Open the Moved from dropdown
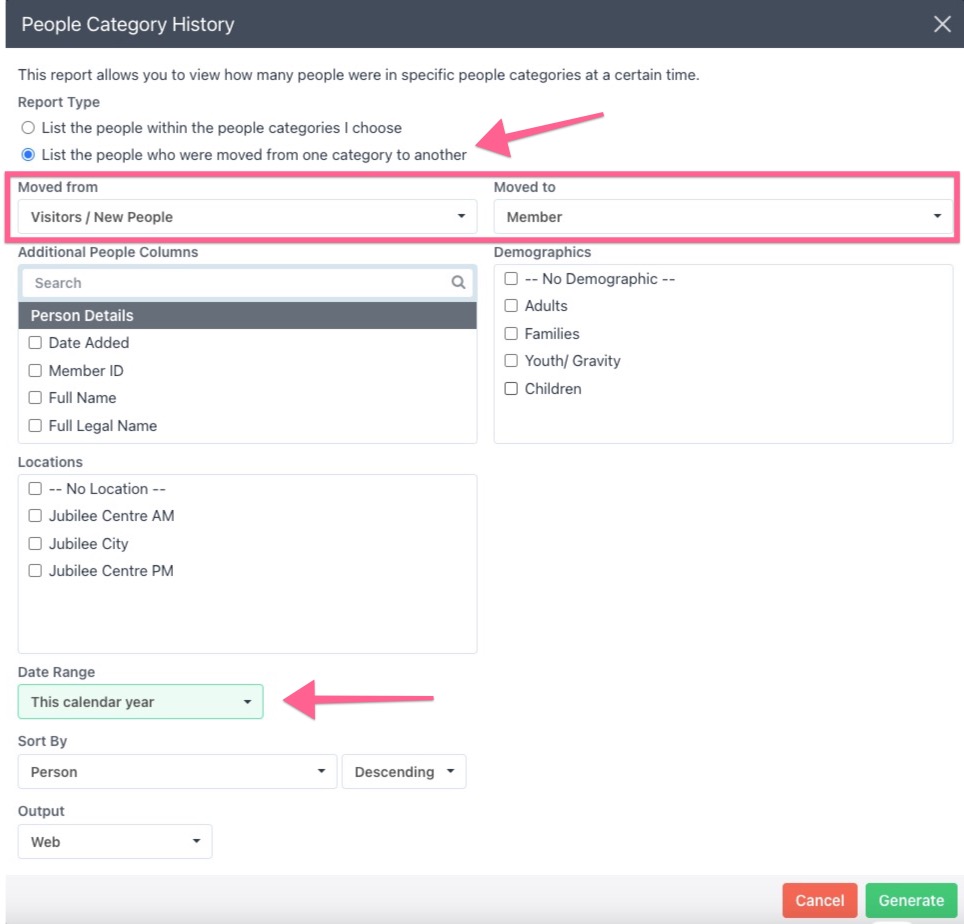Image resolution: width=964 pixels, height=924 pixels. [x=247, y=217]
